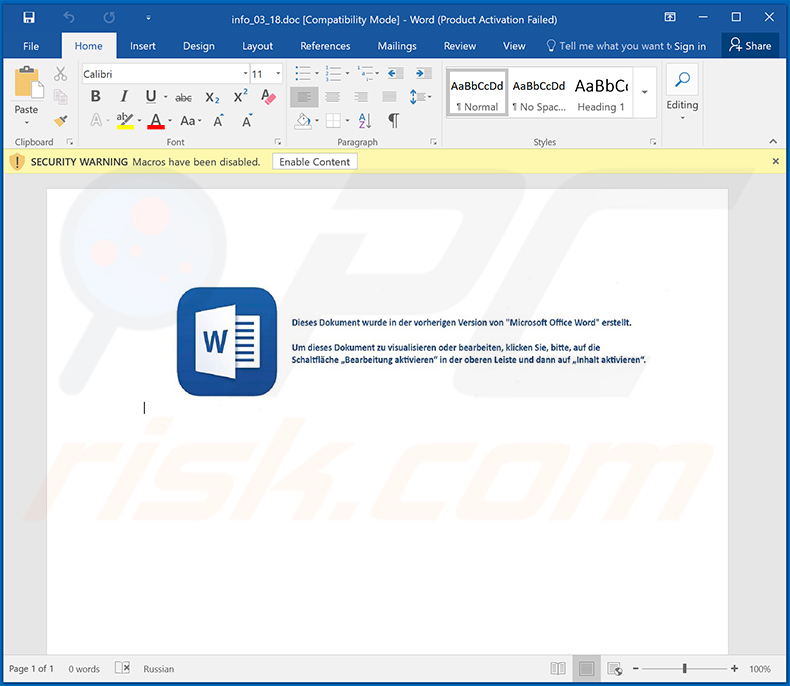This screenshot has width=790, height=686.
Task: Click the zoom slider handle
Action: (x=684, y=668)
